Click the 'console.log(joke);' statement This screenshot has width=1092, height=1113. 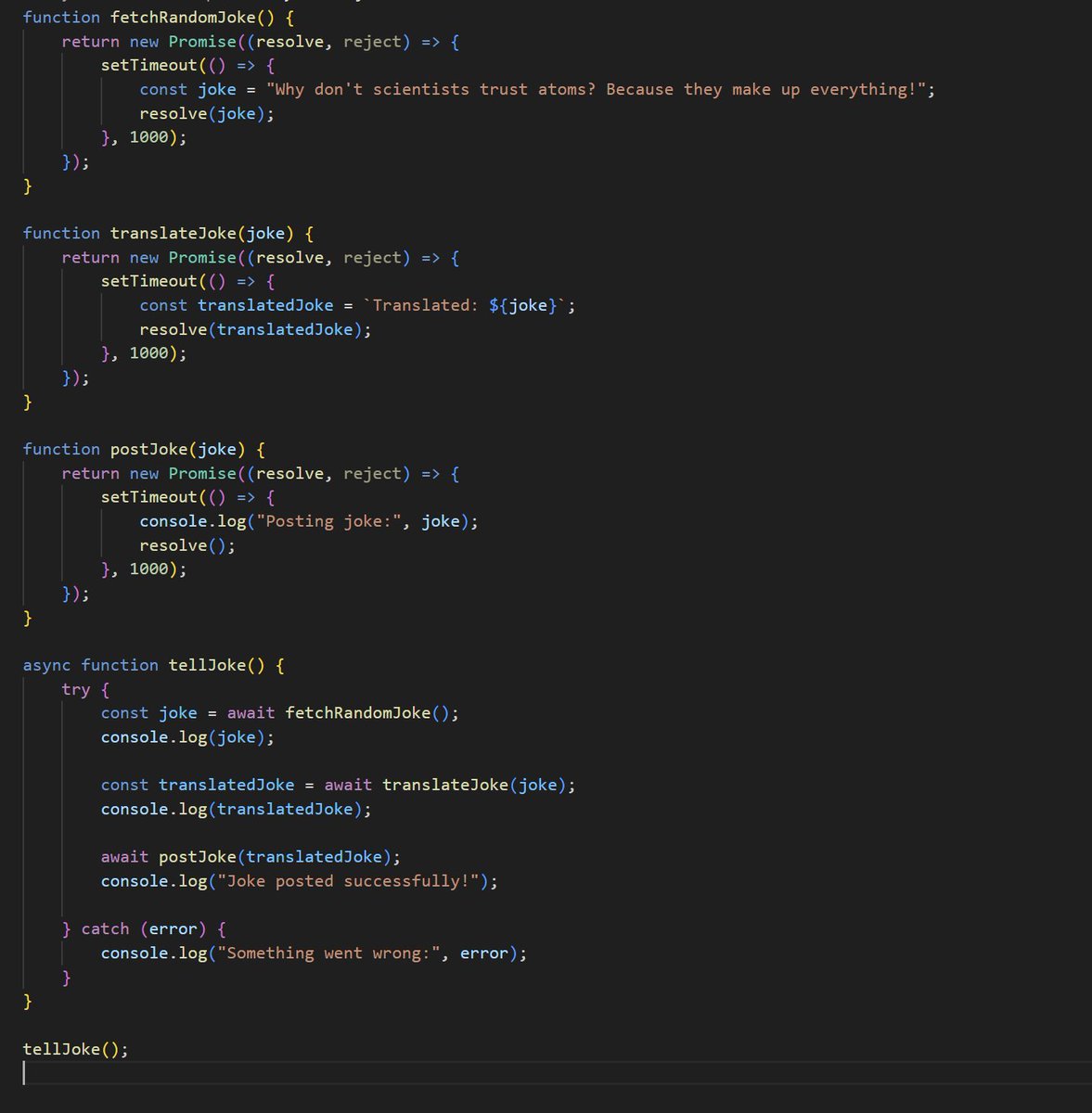(187, 738)
